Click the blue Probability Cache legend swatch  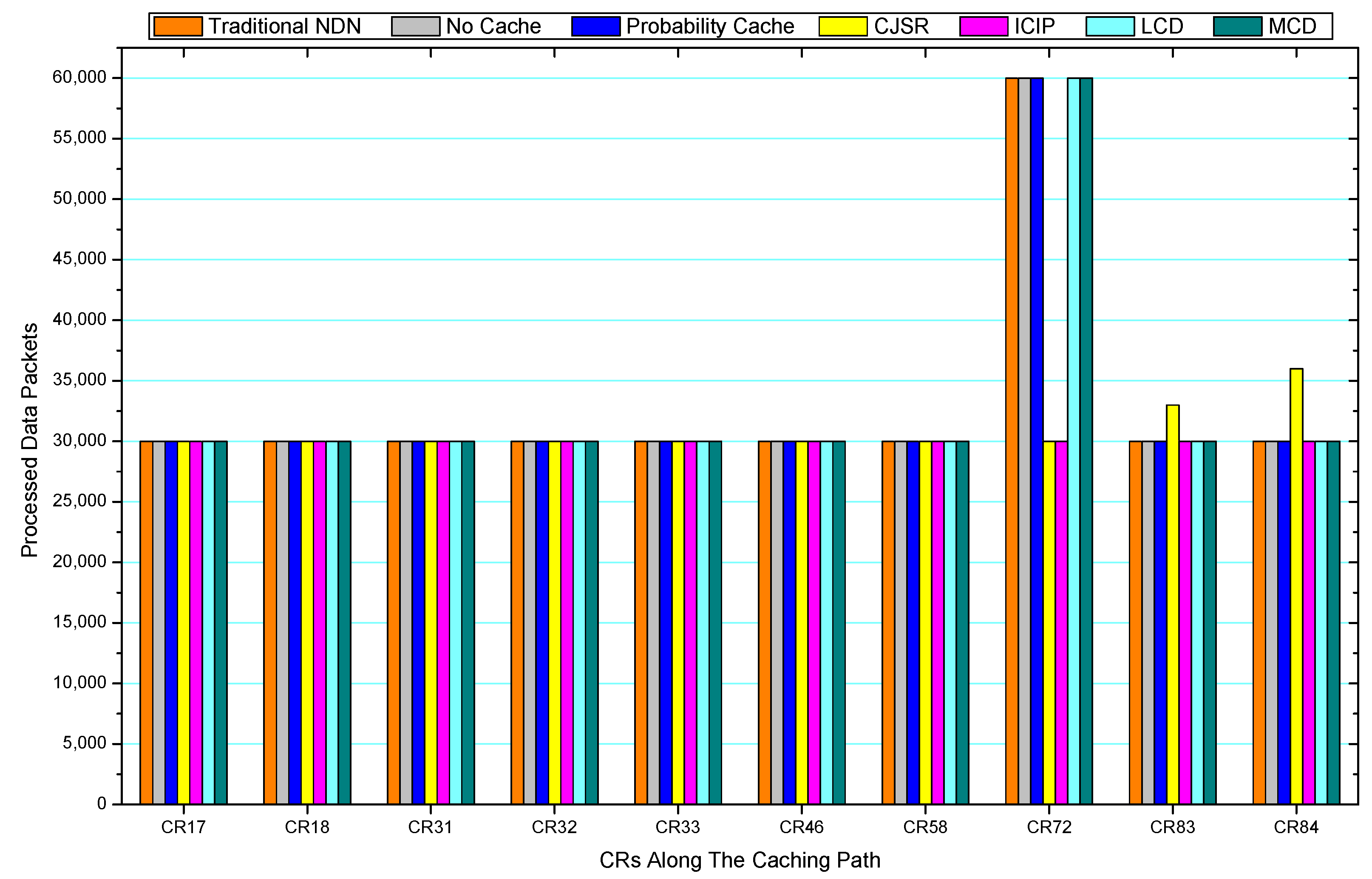595,26
